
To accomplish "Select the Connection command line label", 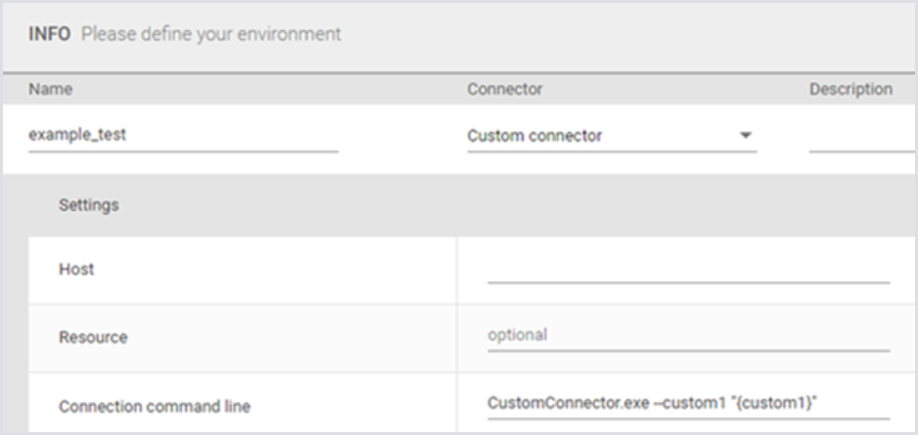I will click(154, 406).
